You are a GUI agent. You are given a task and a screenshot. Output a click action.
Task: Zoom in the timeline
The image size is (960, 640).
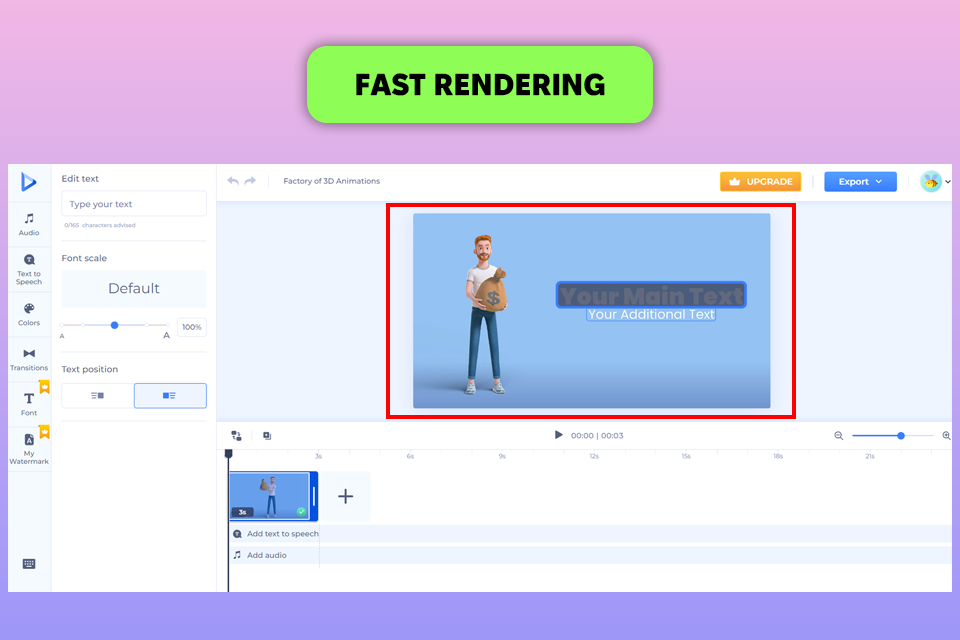947,435
